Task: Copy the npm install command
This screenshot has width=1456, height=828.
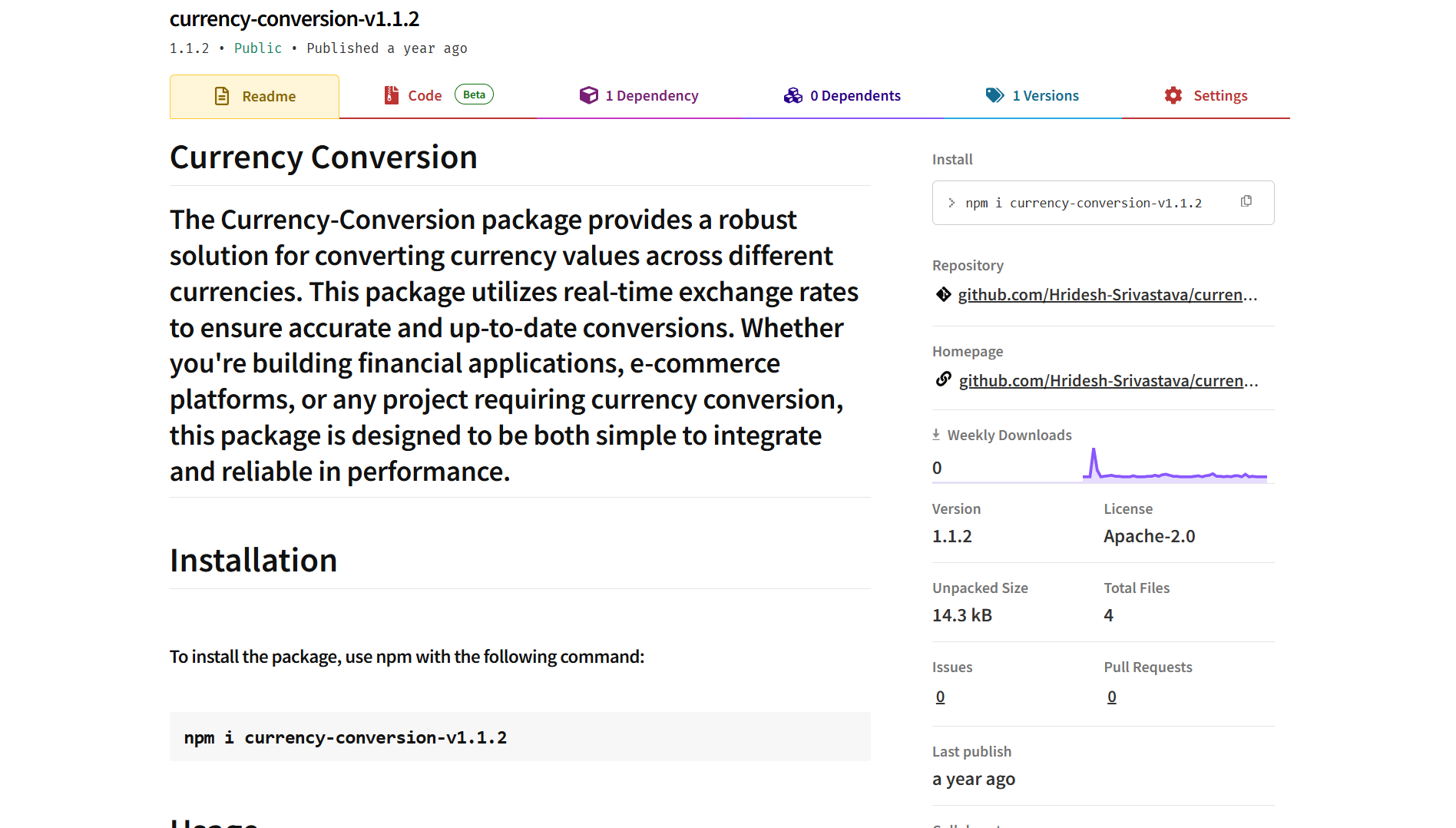Action: tap(1246, 200)
